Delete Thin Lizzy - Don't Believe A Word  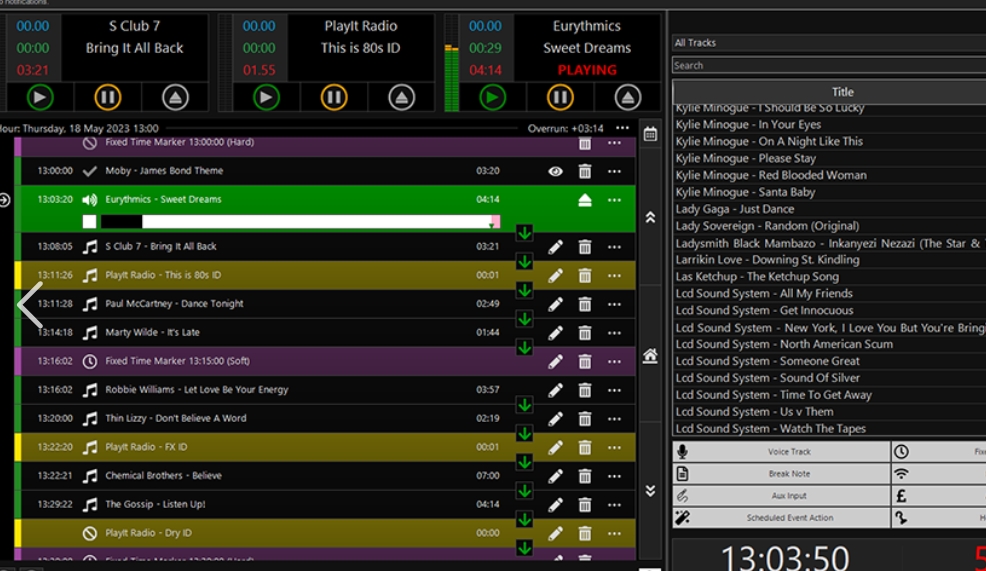tap(585, 419)
